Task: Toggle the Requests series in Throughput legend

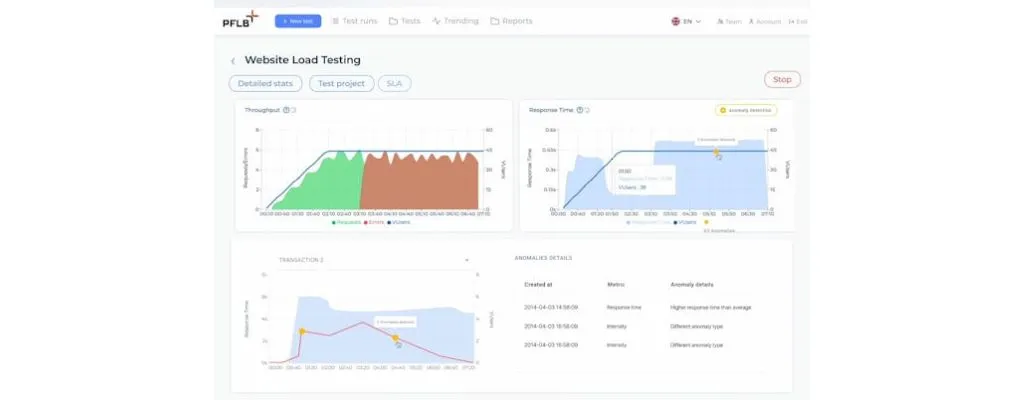Action: pyautogui.click(x=346, y=222)
